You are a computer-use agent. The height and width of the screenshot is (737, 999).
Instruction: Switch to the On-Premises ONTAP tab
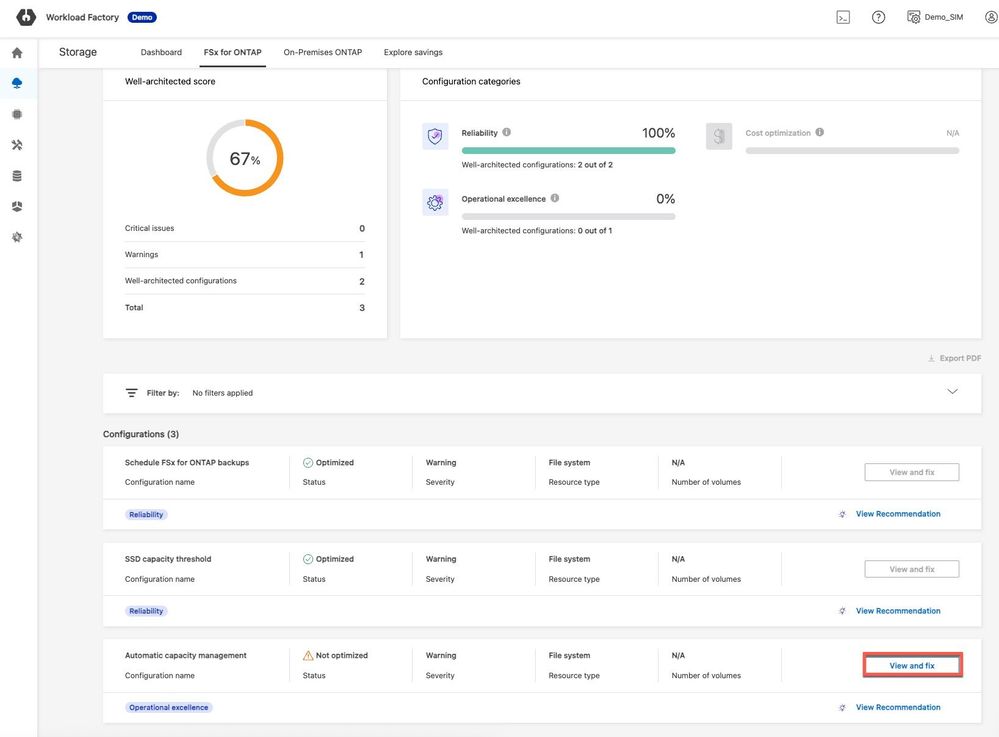click(323, 52)
